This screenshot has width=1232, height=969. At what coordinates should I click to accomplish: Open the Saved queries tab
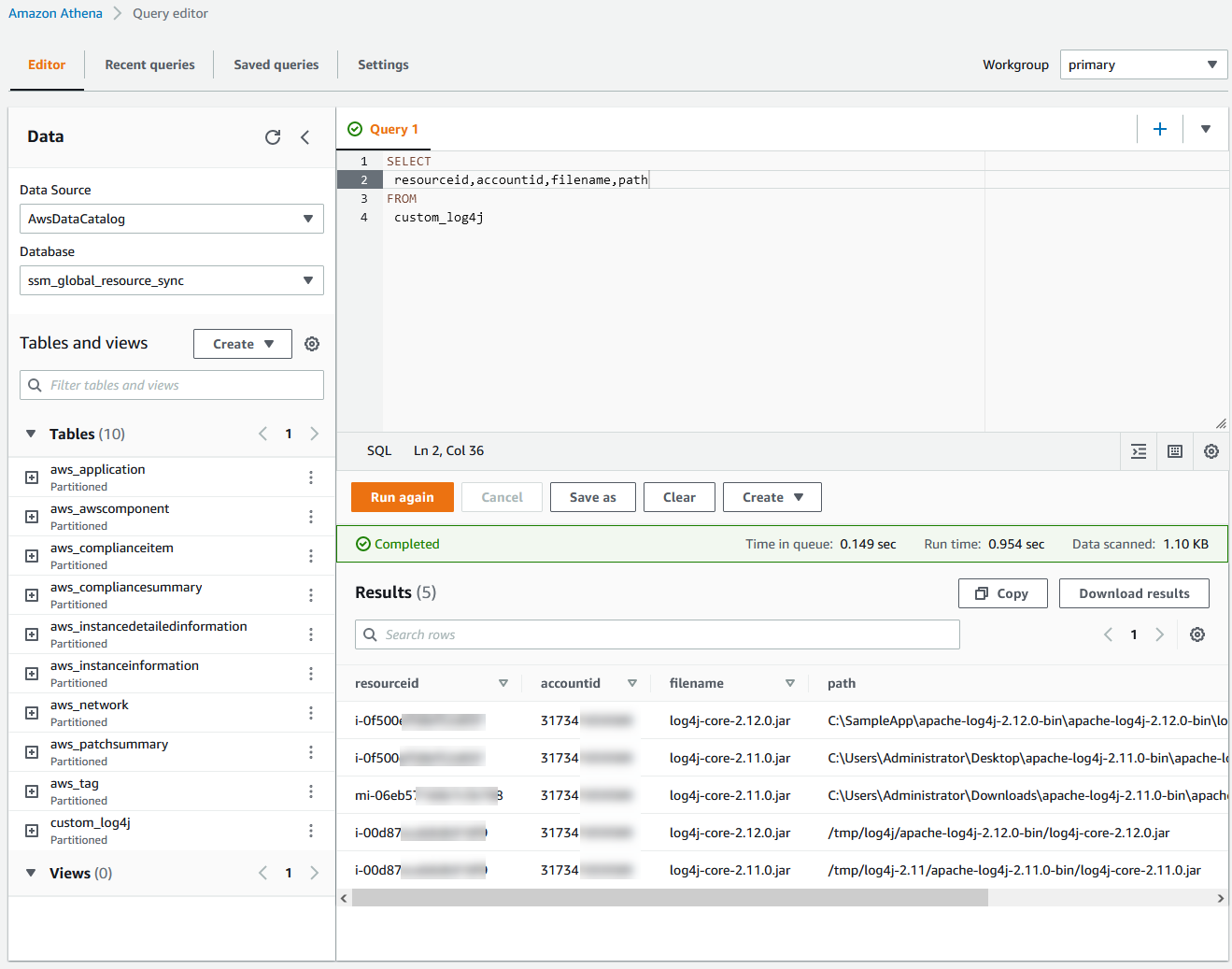[x=276, y=64]
